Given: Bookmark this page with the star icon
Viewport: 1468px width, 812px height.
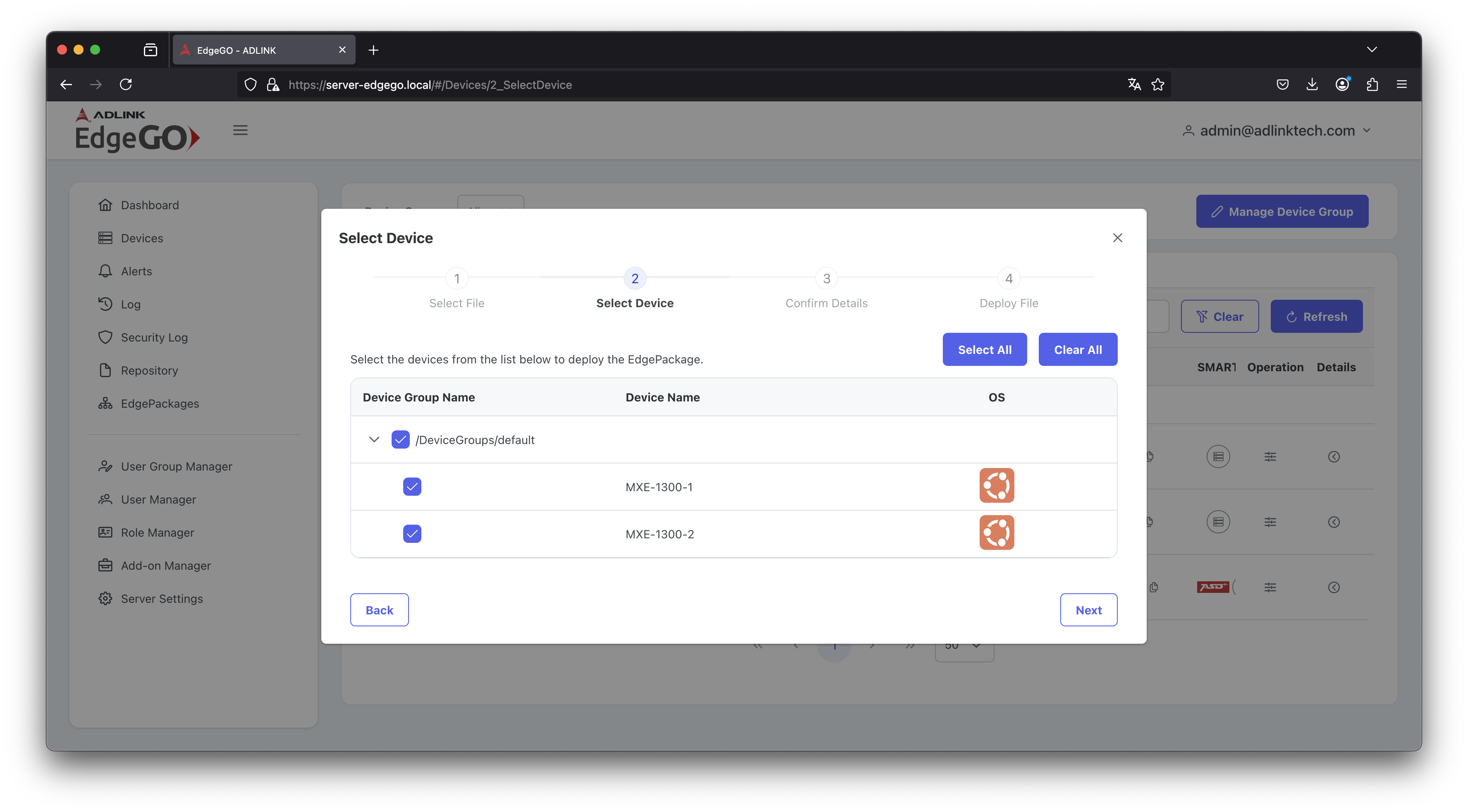Looking at the screenshot, I should [1157, 84].
